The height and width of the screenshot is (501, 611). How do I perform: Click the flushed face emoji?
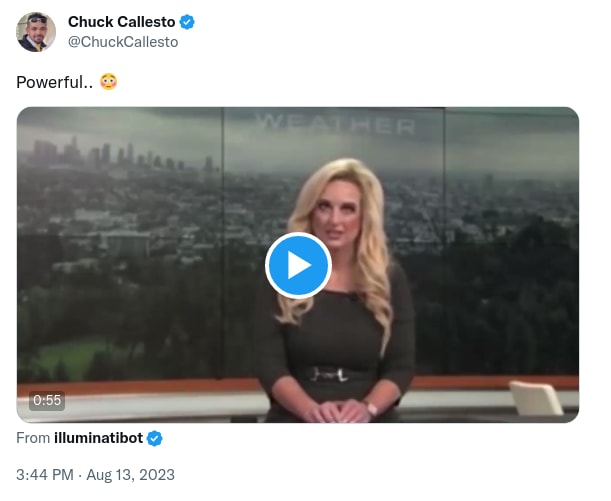pos(108,82)
